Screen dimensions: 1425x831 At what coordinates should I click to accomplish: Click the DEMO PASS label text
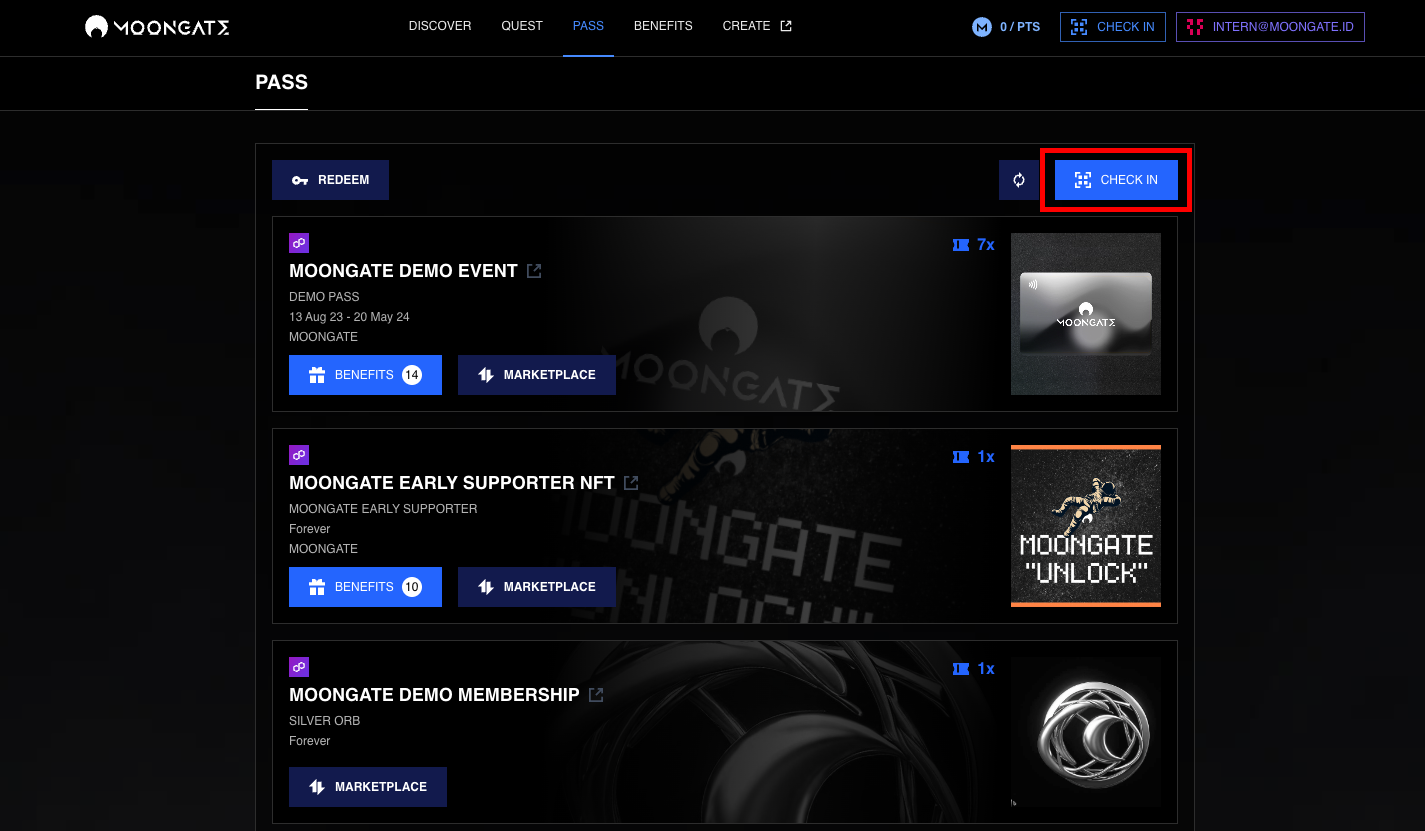[324, 297]
